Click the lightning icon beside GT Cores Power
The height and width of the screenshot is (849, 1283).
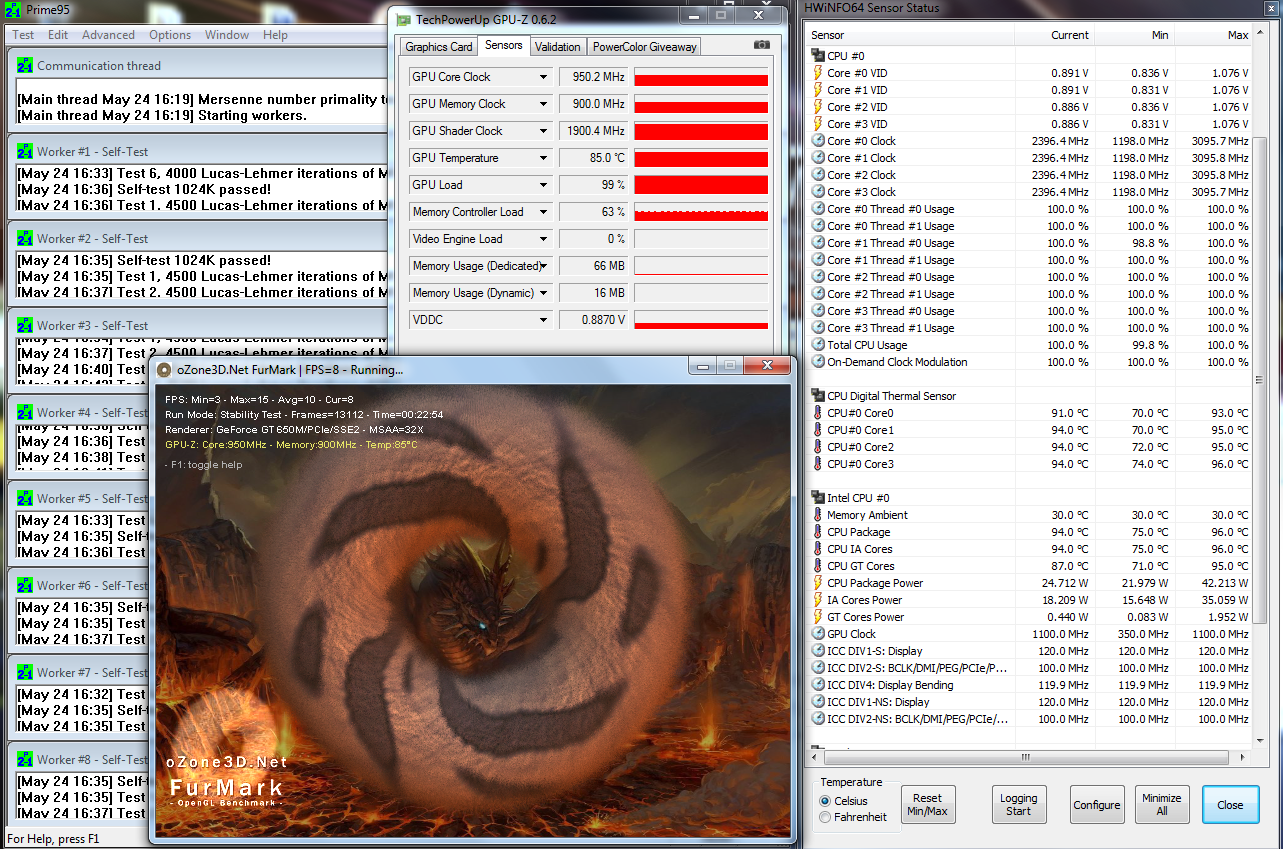pos(818,617)
